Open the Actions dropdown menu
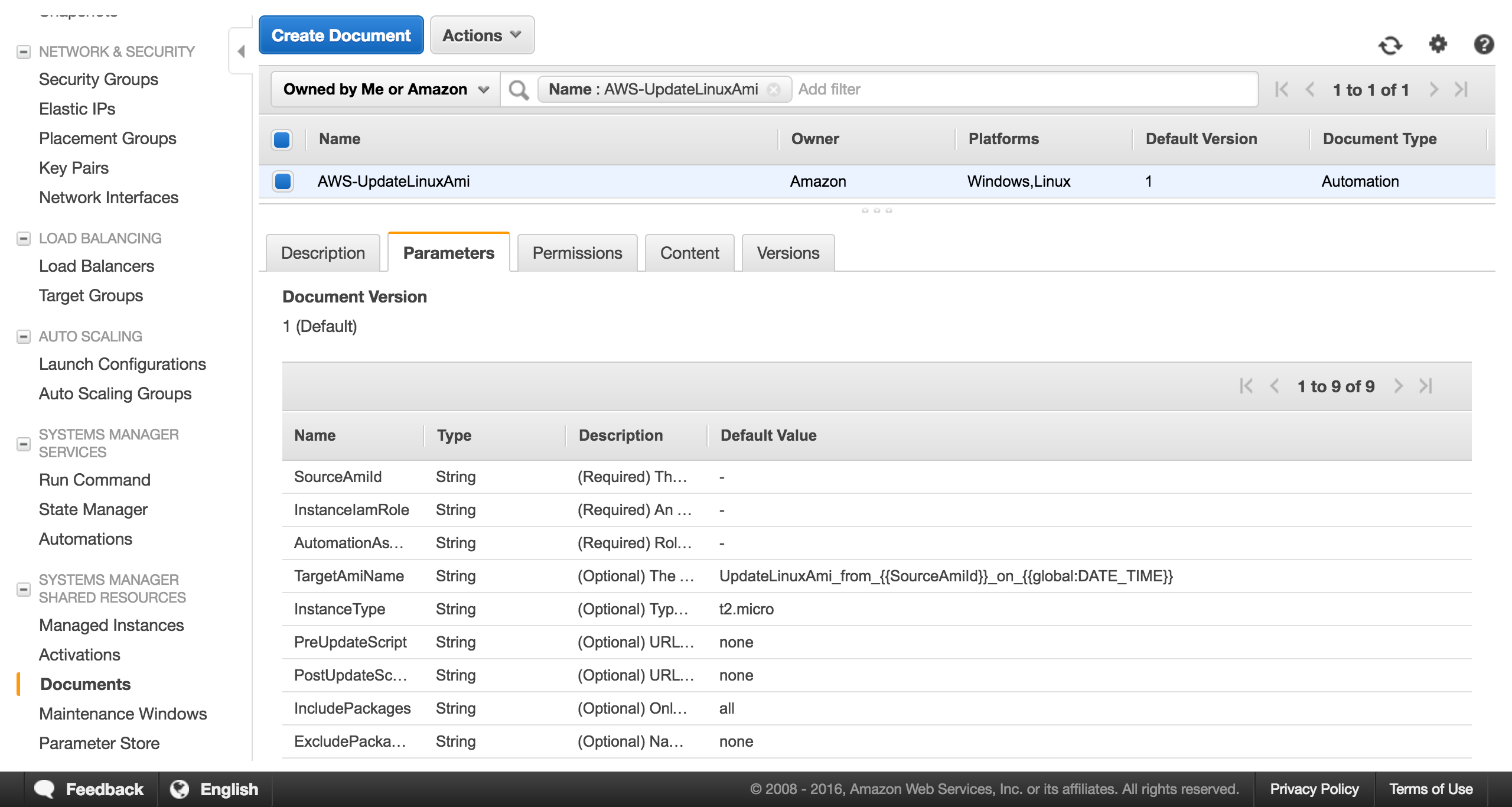1512x807 pixels. [x=482, y=35]
